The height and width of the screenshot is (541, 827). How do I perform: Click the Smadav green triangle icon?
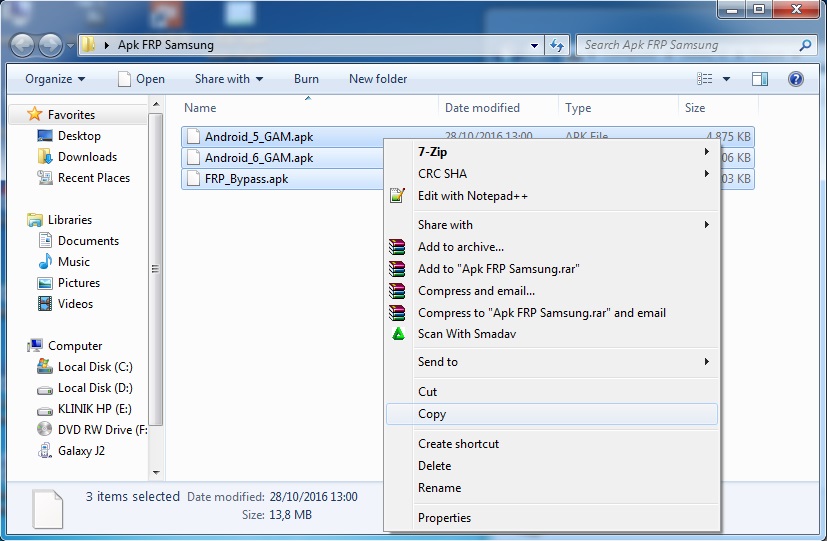[398, 334]
